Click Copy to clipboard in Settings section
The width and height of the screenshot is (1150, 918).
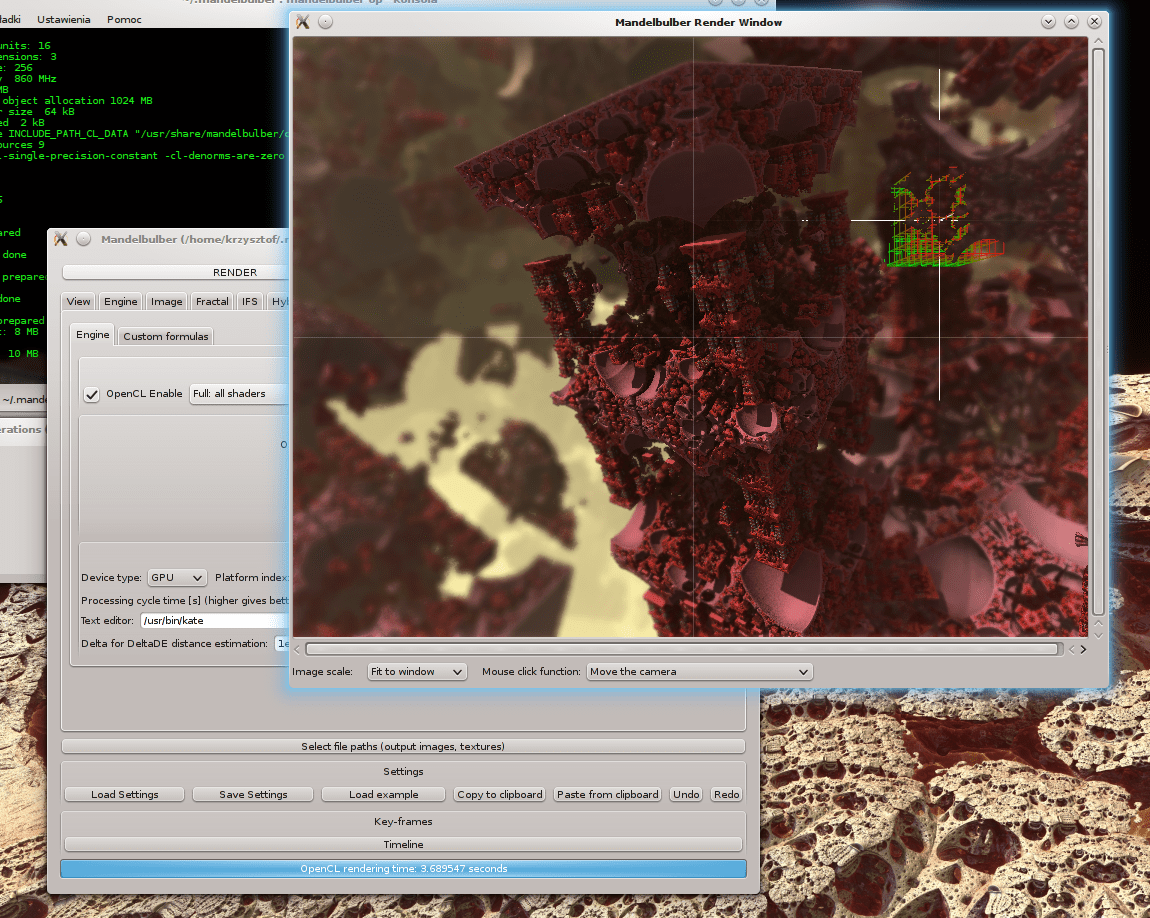[499, 794]
